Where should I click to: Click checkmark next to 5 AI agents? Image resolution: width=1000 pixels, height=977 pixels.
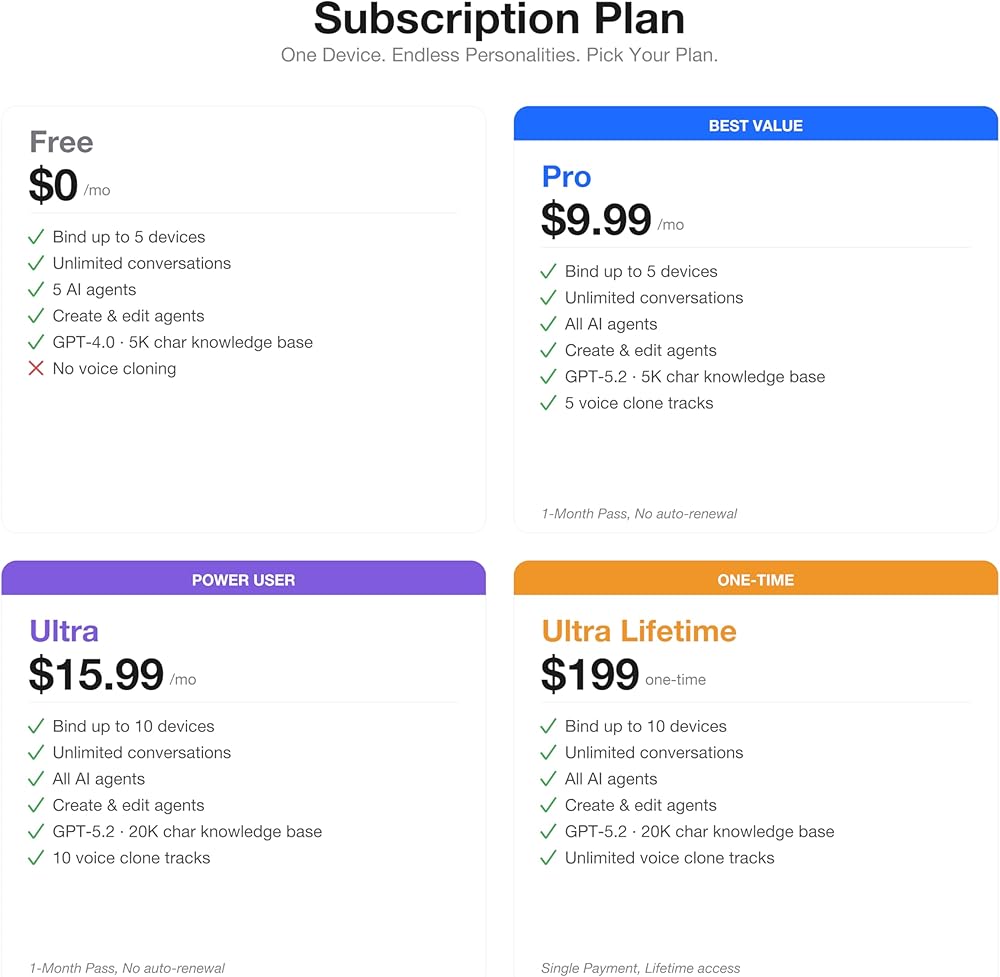[36, 290]
